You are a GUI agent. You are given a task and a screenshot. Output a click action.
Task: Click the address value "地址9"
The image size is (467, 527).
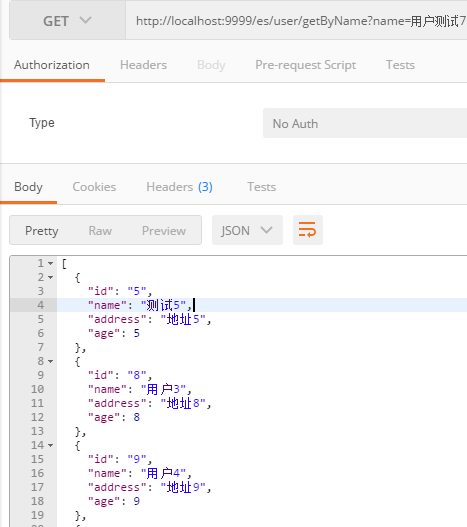[183, 487]
